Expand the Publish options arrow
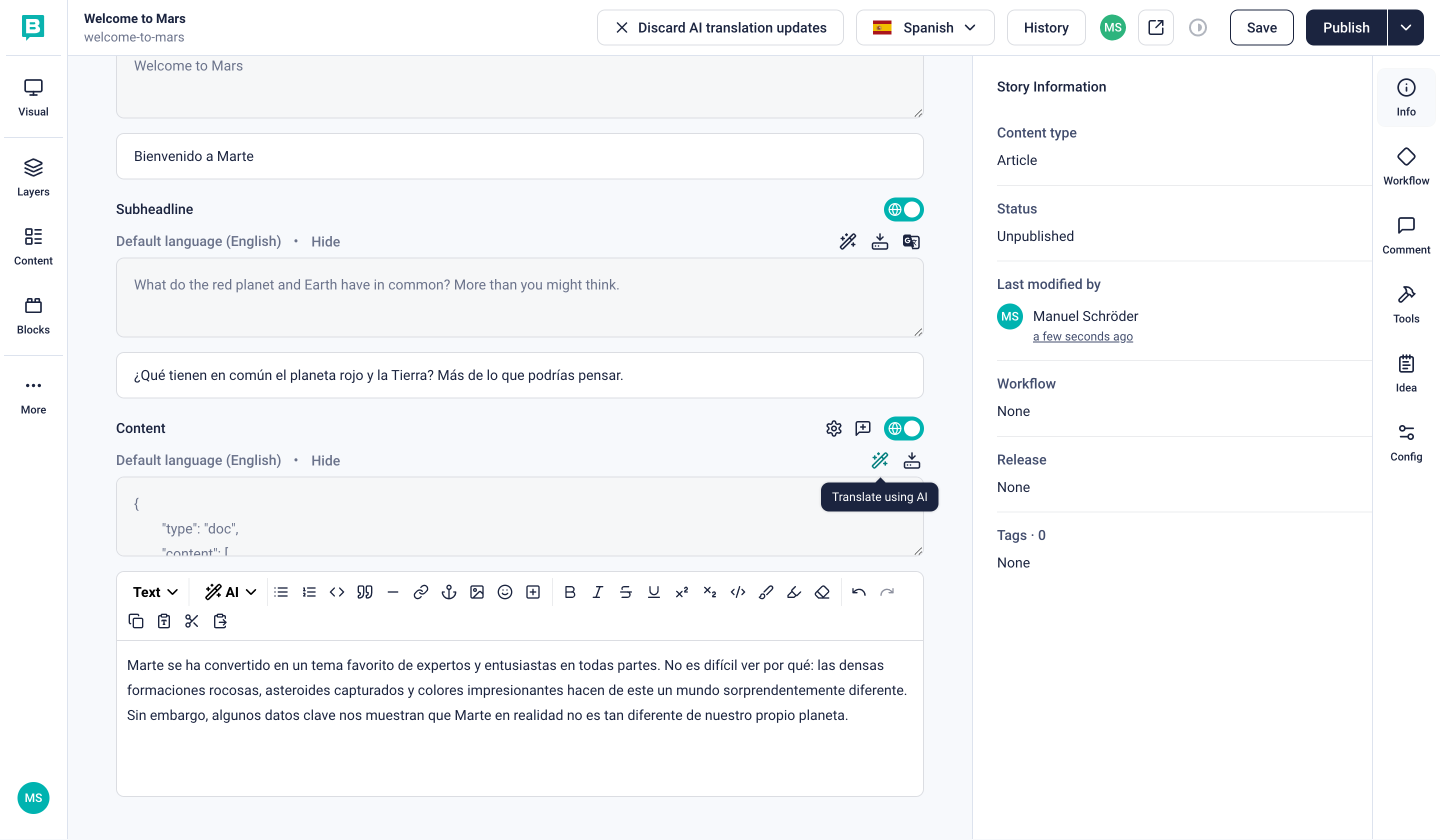Image resolution: width=1440 pixels, height=840 pixels. coord(1405,27)
